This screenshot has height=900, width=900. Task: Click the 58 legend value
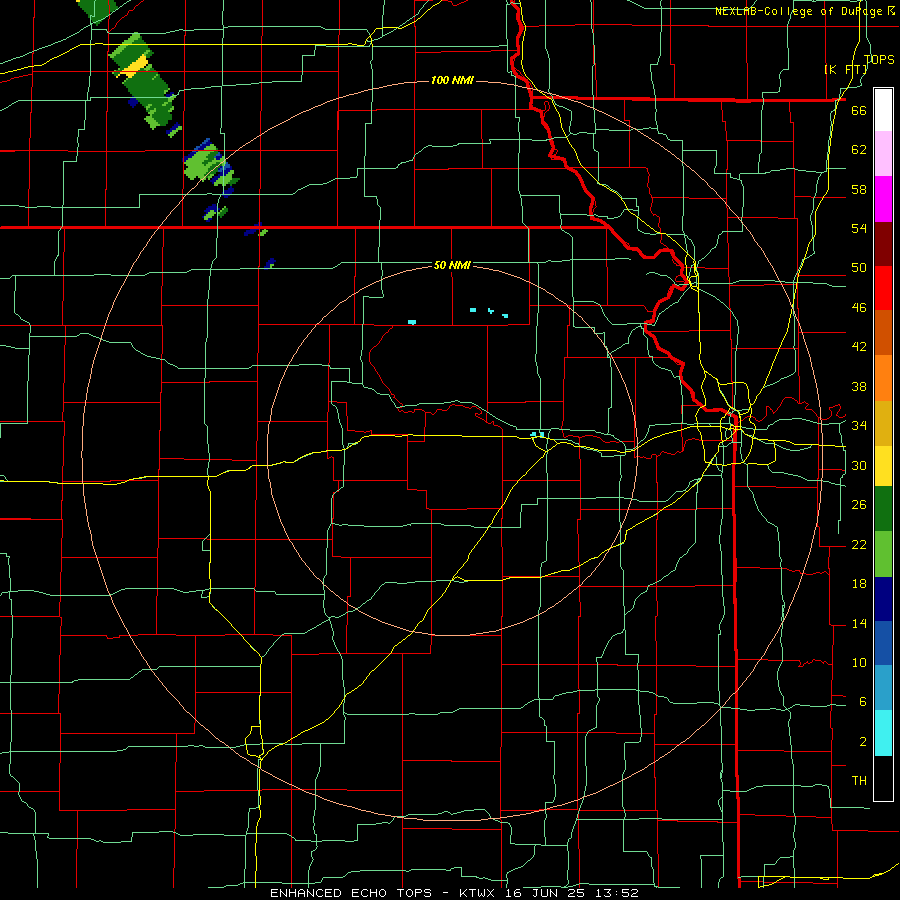859,189
